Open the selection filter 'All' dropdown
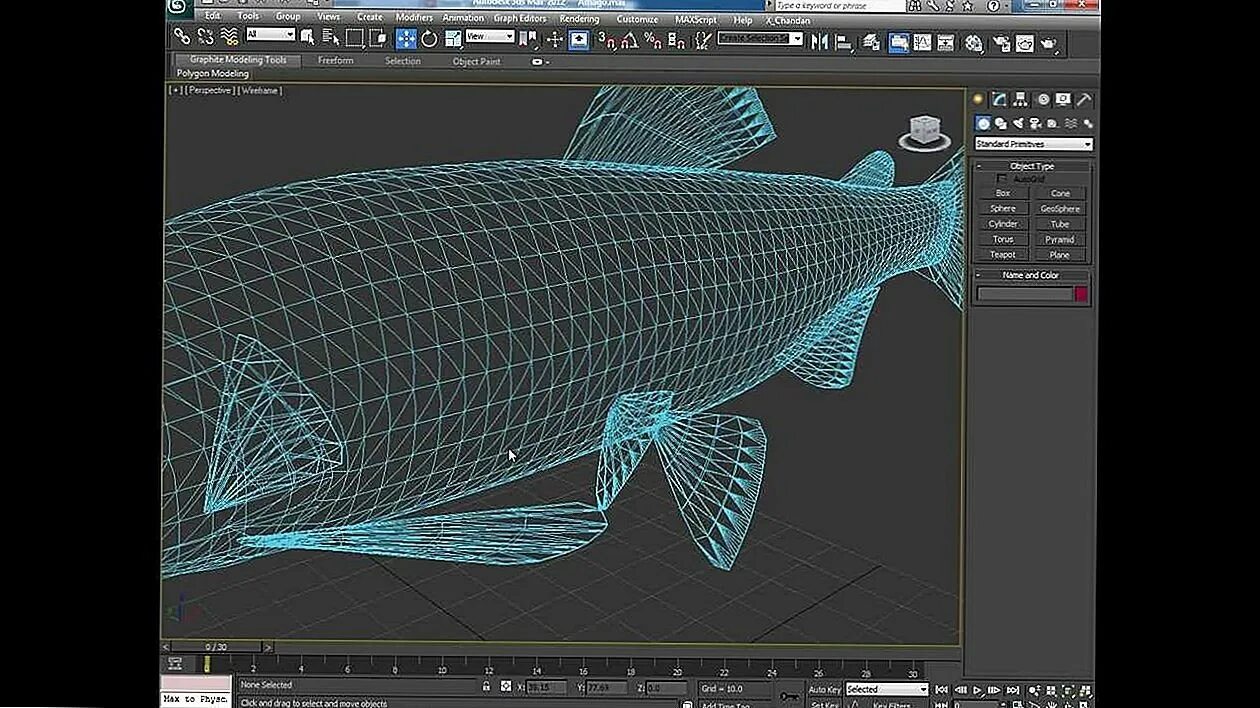The width and height of the screenshot is (1260, 708). click(x=270, y=34)
